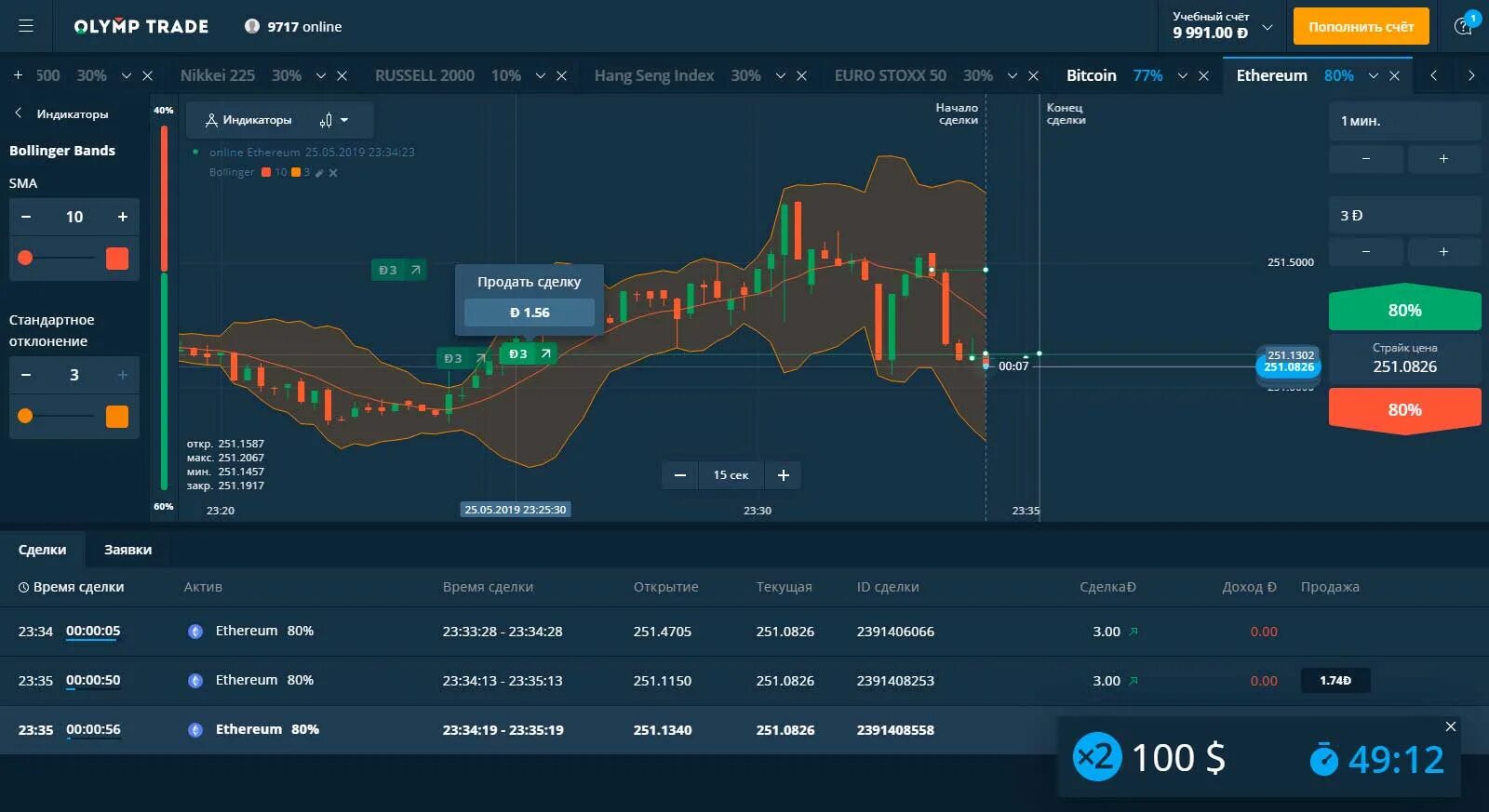Click the Olymp Trade logo

[x=141, y=26]
